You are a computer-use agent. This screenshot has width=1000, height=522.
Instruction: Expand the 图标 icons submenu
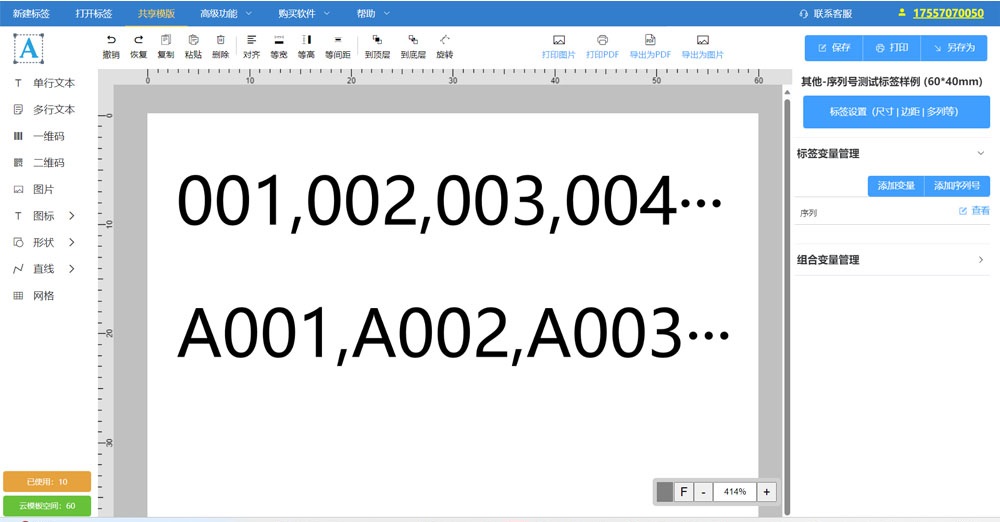(71, 216)
